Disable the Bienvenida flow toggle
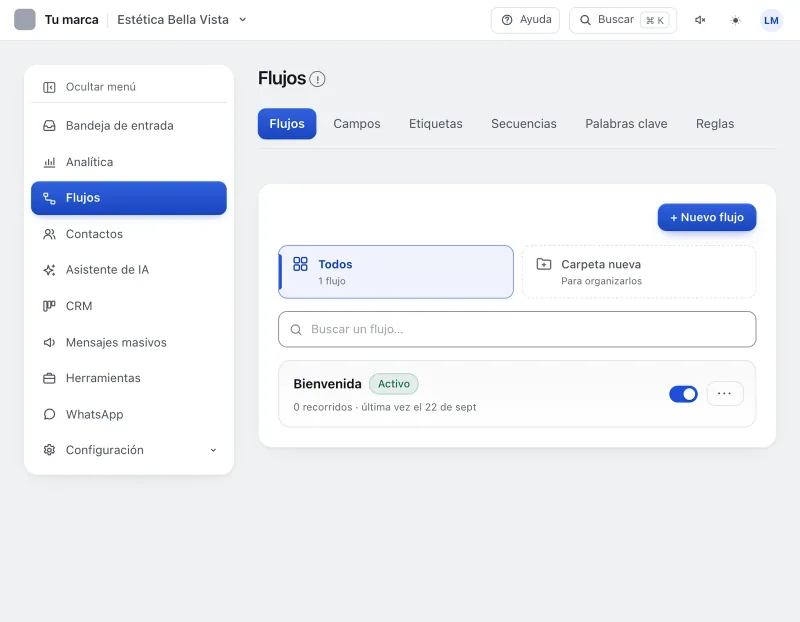 [x=683, y=394]
